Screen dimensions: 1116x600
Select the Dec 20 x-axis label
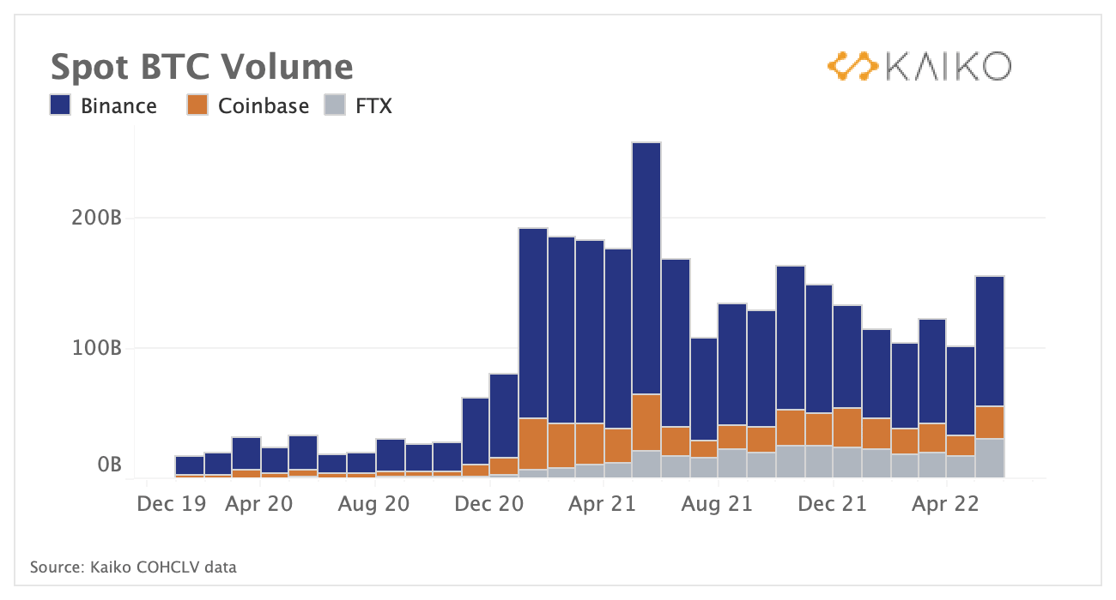(489, 504)
